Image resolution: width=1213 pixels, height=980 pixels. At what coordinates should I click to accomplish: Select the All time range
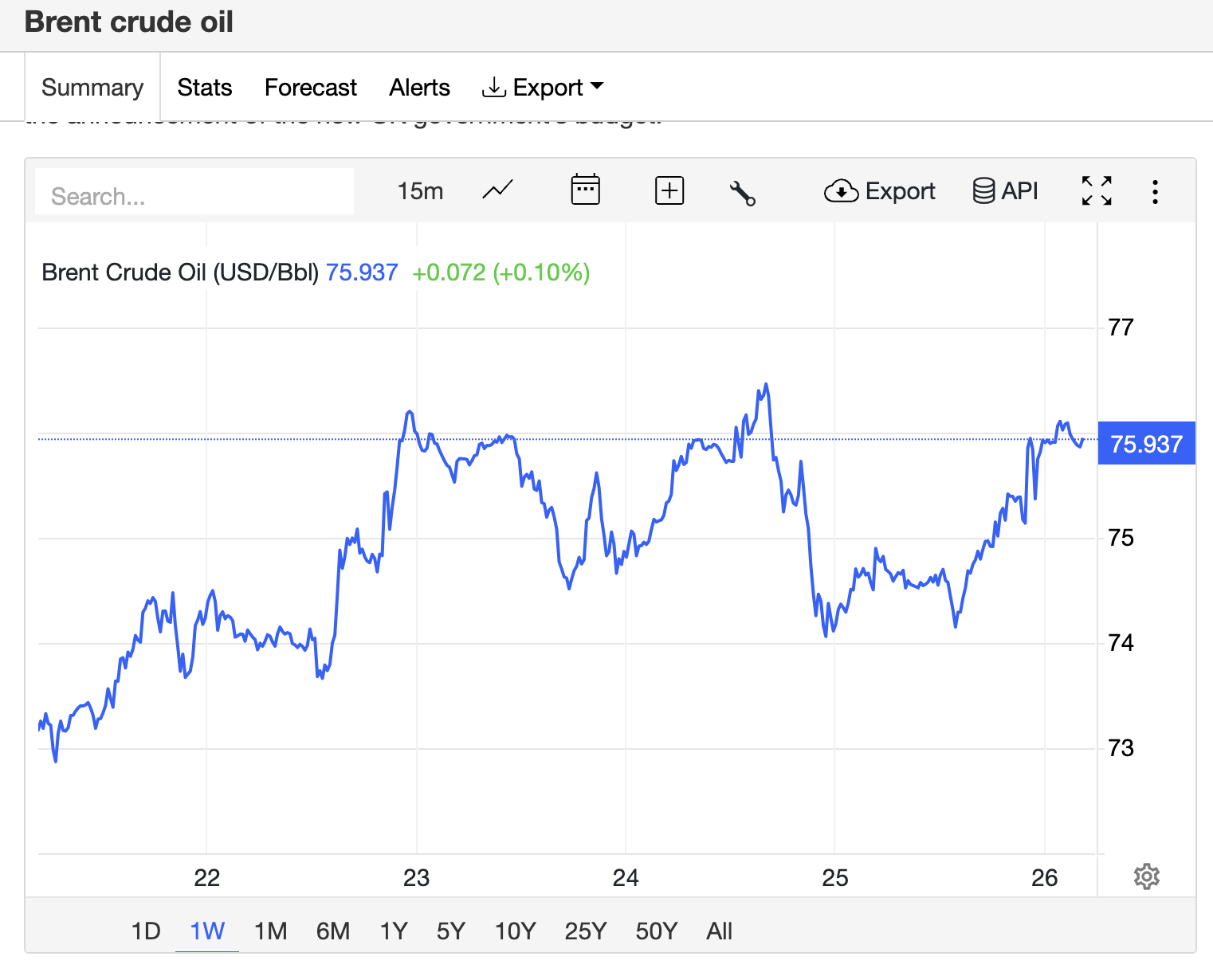719,931
